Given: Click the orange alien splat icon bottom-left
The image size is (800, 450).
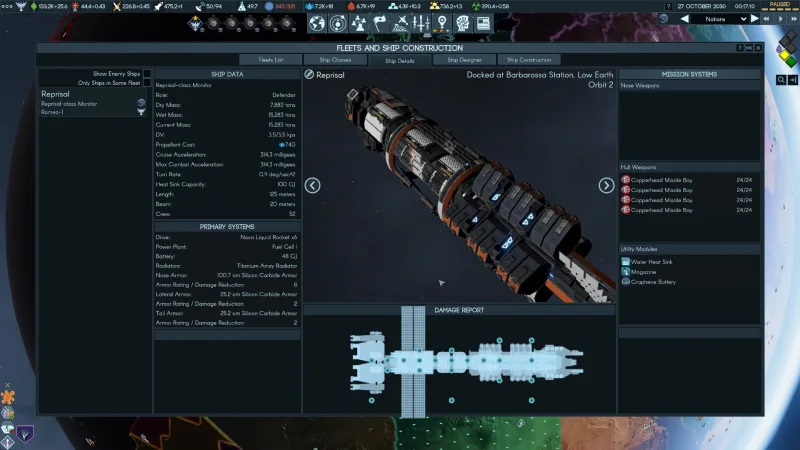Looking at the screenshot, I should coord(8,397).
